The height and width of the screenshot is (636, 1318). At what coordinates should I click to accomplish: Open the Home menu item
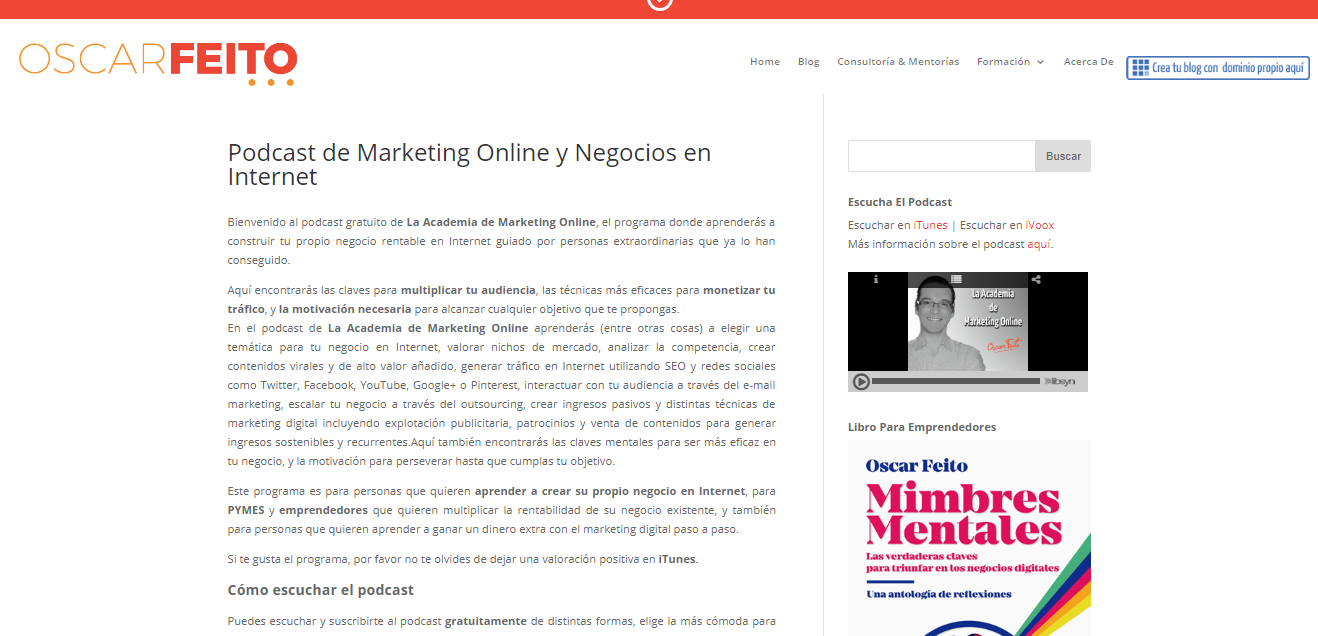[765, 62]
